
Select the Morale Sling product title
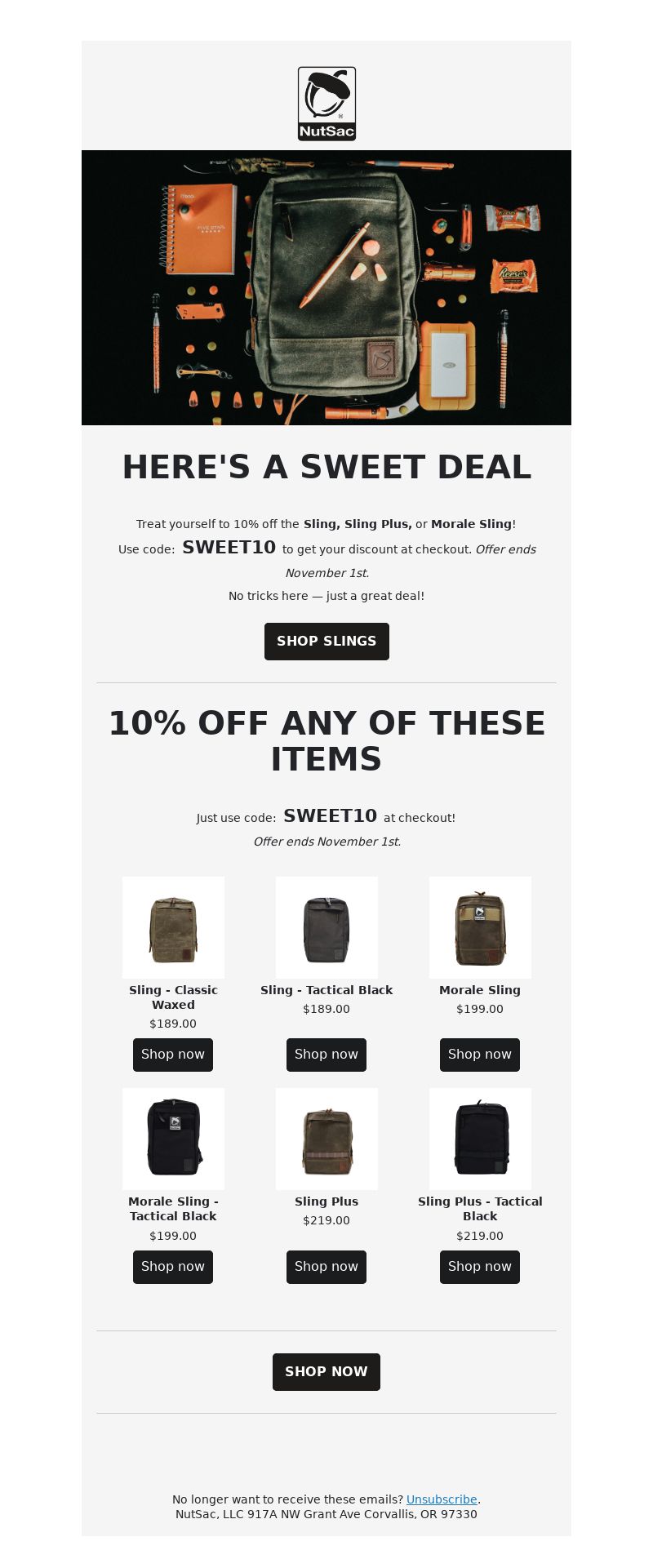pyautogui.click(x=480, y=990)
